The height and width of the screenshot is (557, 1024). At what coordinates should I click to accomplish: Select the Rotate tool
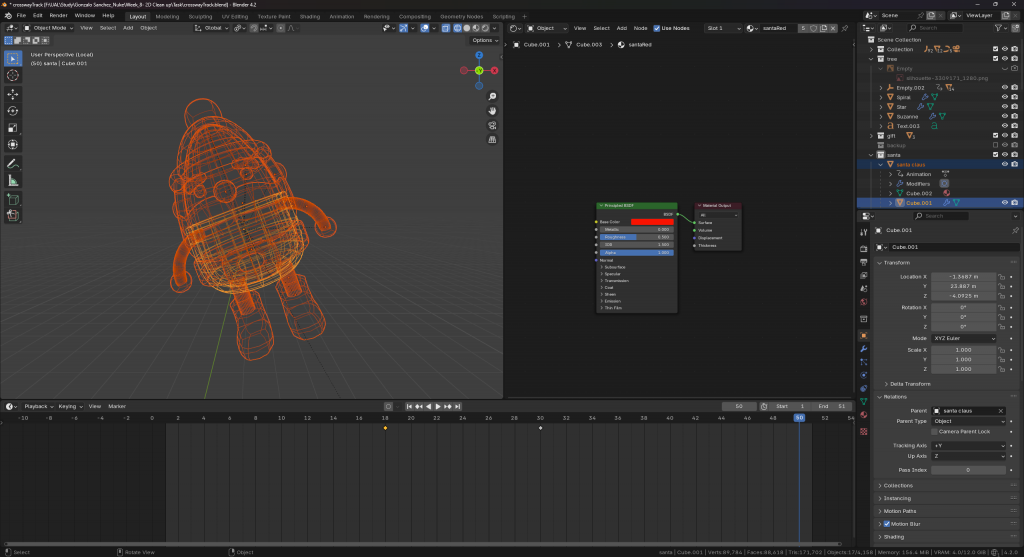point(12,111)
